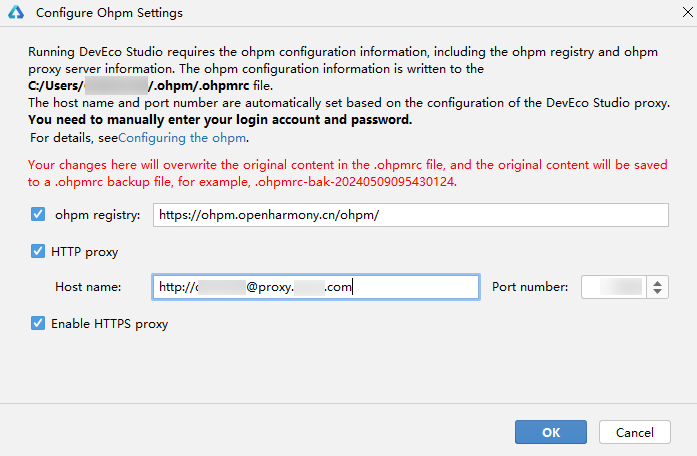Increase port number with up arrow
The image size is (697, 456).
coord(658,282)
